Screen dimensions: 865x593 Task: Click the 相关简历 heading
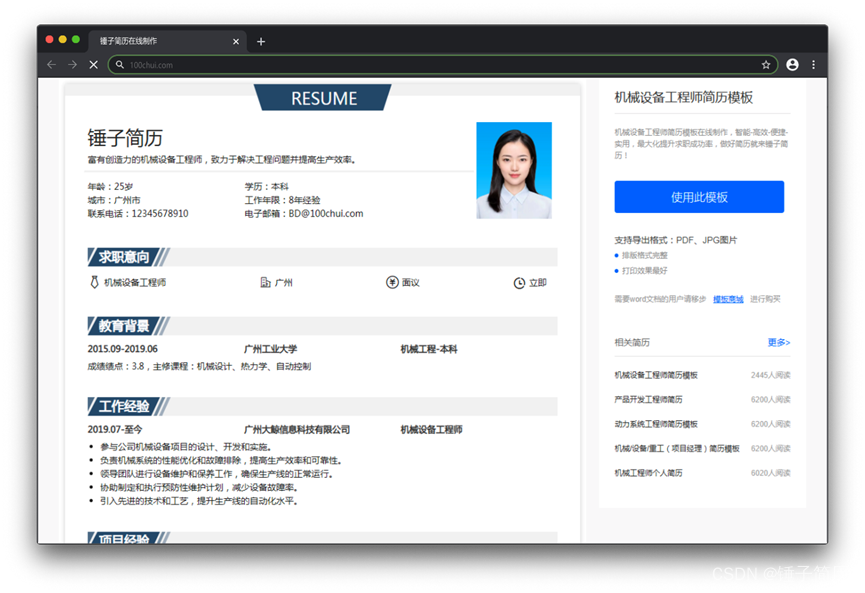coord(632,343)
